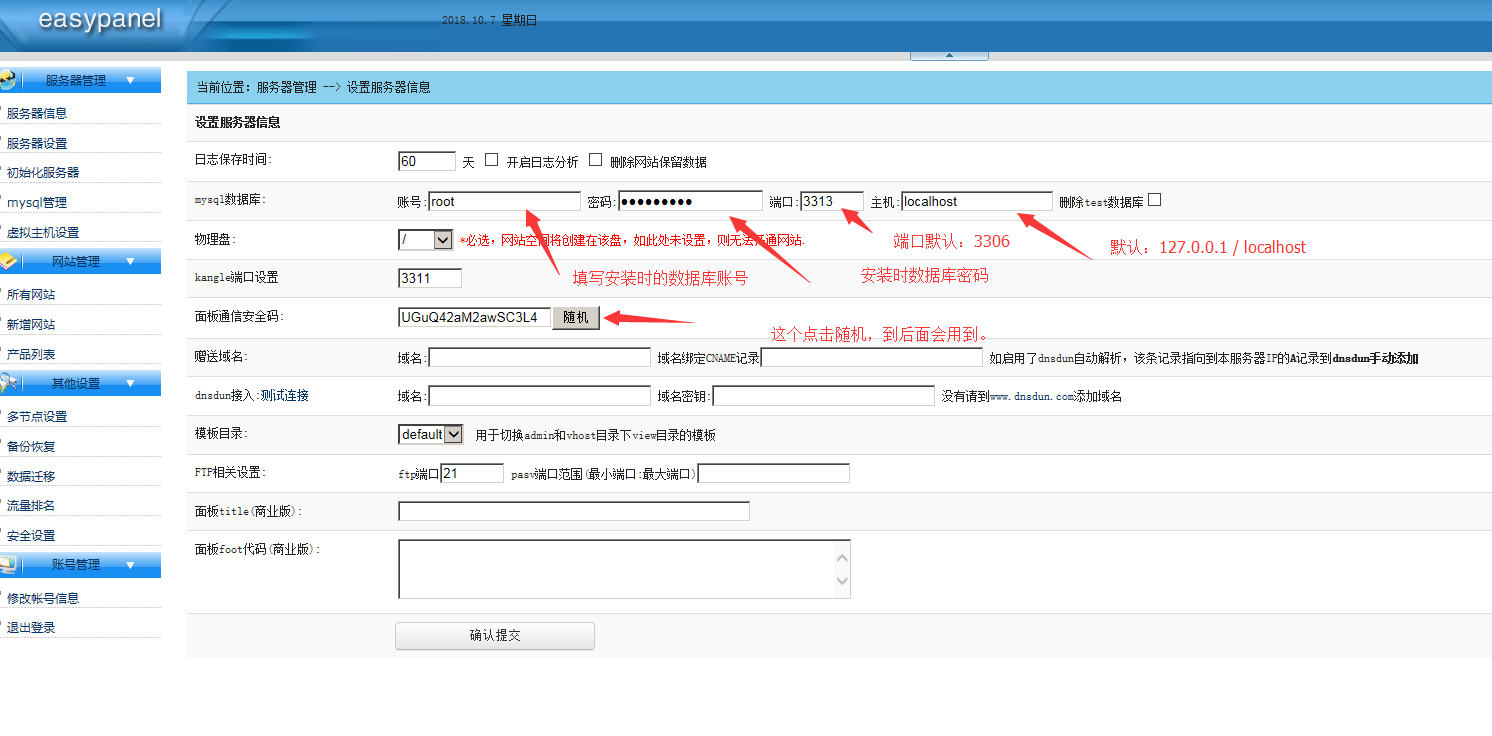This screenshot has height=736, width=1492.
Task: Enable 删除test数据库 checkbox
Action: [1154, 199]
